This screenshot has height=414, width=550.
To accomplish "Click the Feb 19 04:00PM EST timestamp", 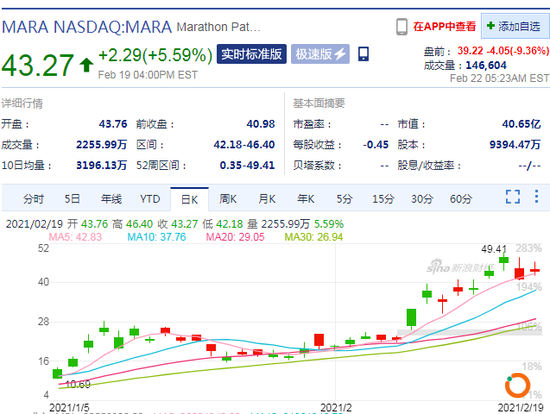I will (148, 75).
